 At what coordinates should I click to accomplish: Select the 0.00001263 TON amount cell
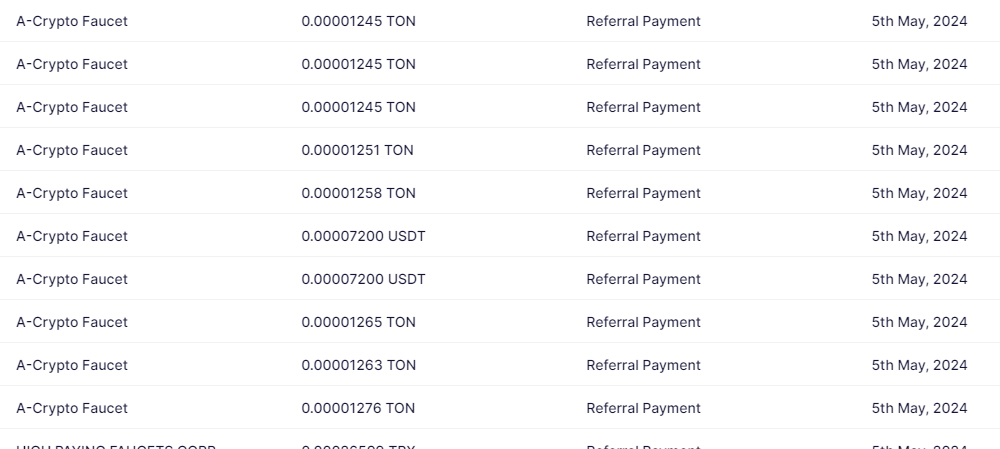point(358,365)
